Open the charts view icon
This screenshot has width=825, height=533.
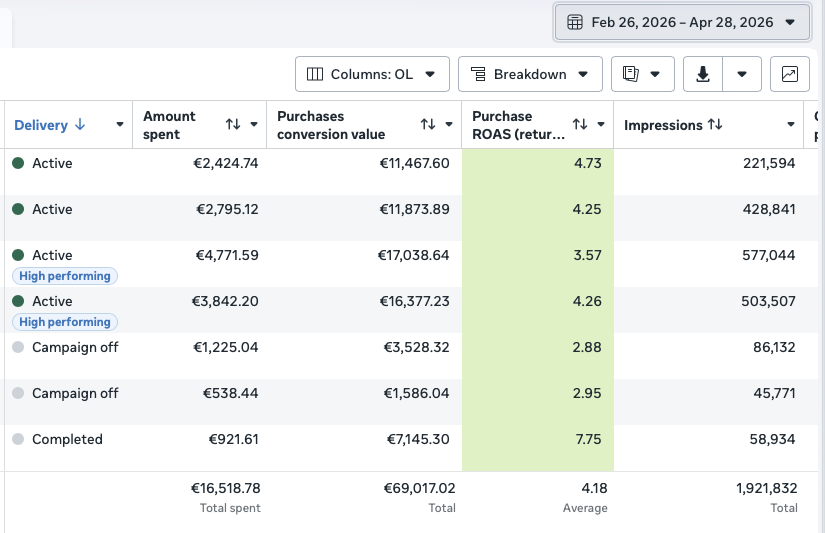pos(790,74)
